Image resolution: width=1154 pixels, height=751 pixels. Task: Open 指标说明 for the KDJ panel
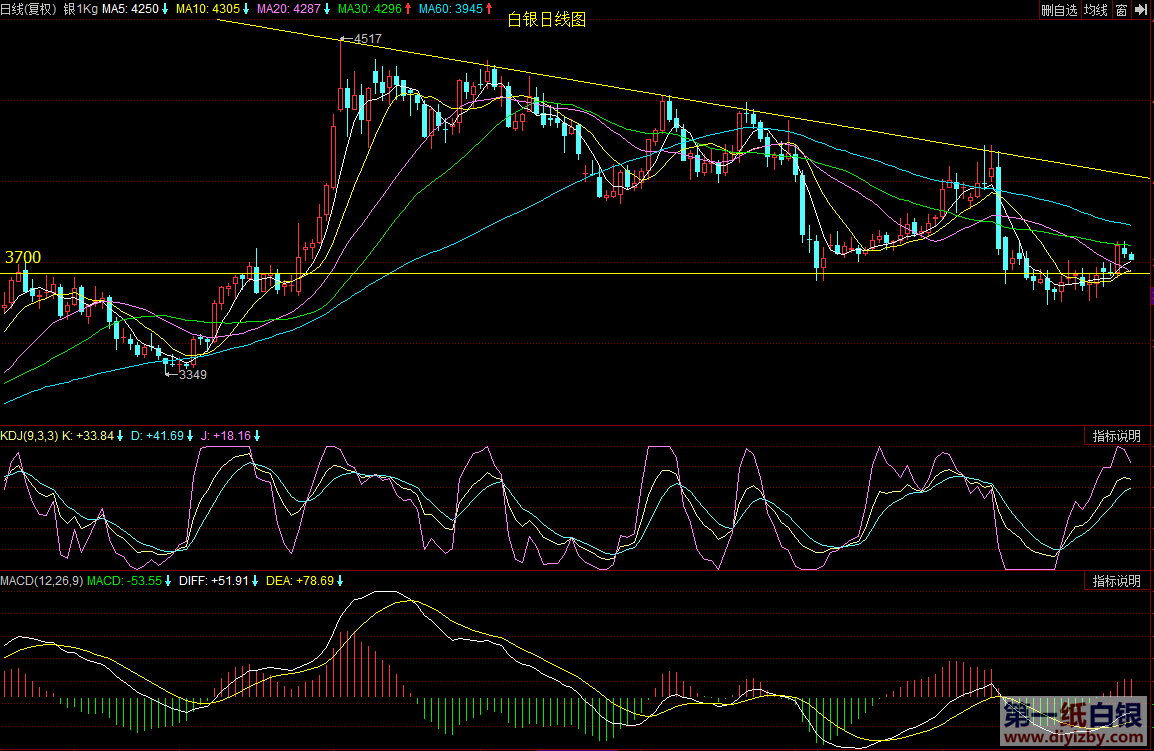click(1115, 436)
